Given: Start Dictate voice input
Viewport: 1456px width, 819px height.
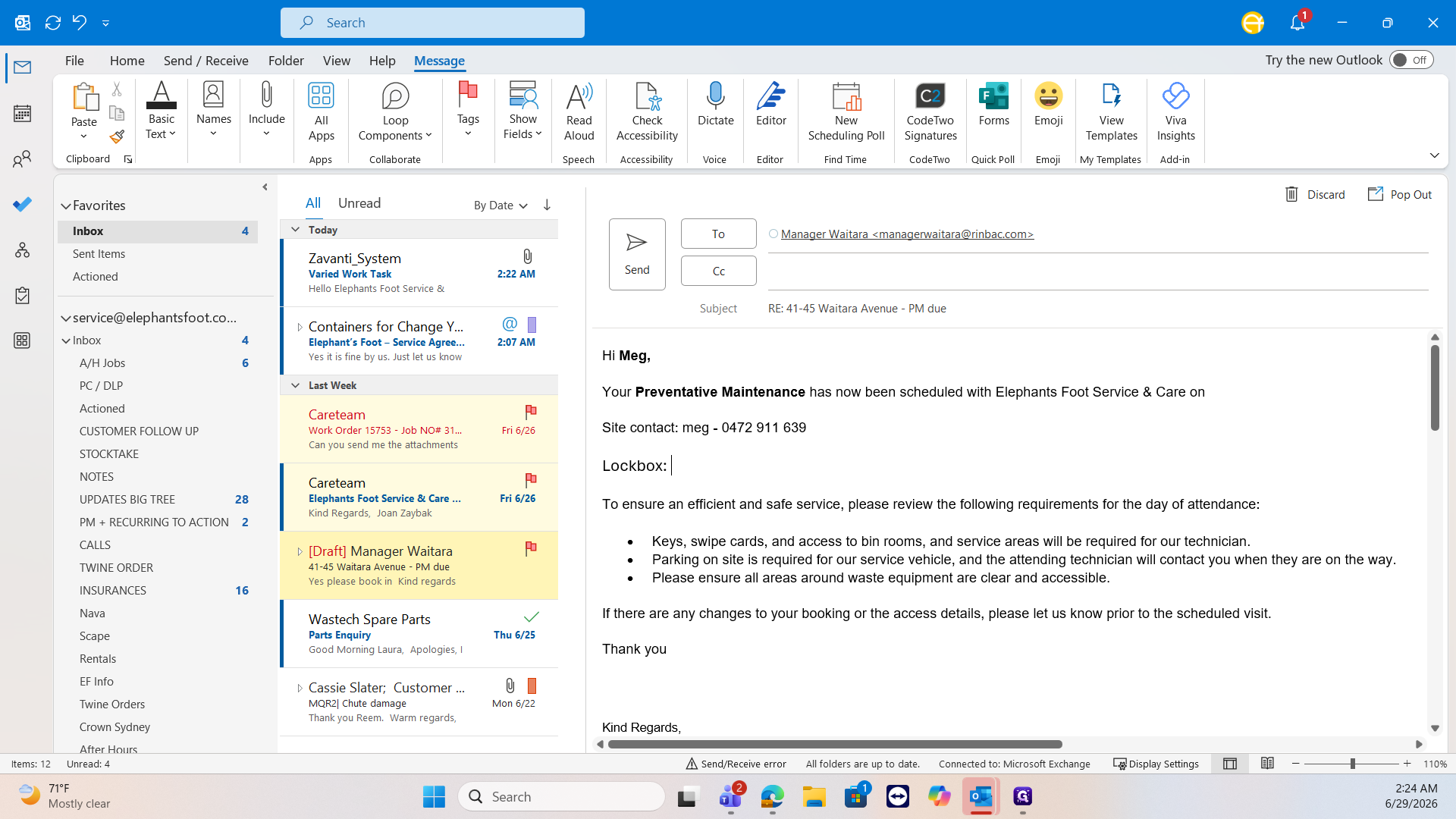Looking at the screenshot, I should coord(715,105).
